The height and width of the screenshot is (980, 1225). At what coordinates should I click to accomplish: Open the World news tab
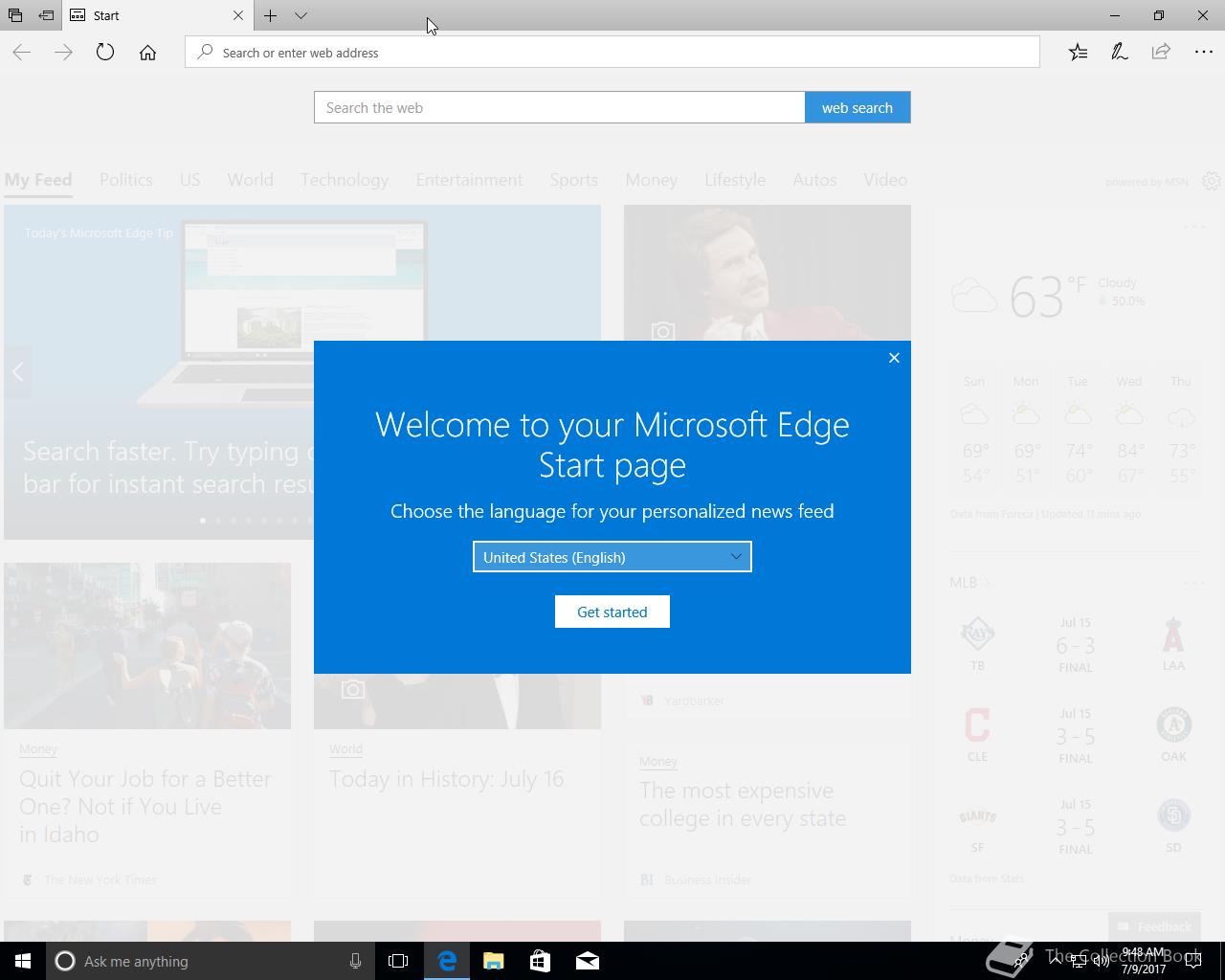click(250, 180)
